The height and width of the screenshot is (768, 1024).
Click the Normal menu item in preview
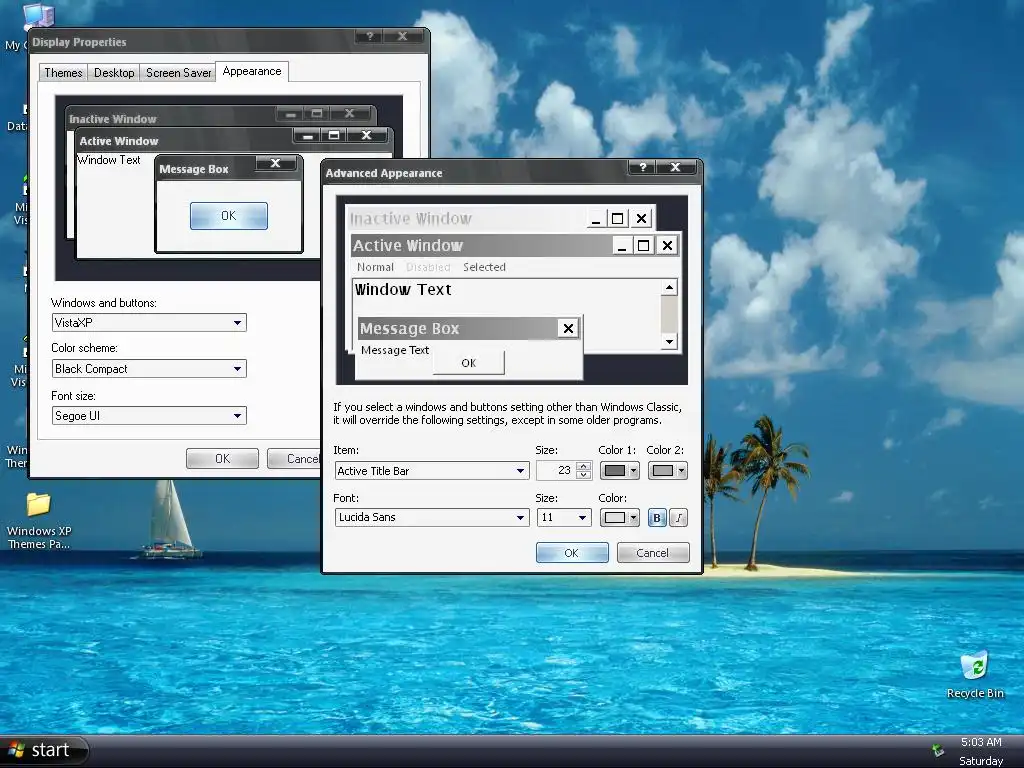[376, 267]
